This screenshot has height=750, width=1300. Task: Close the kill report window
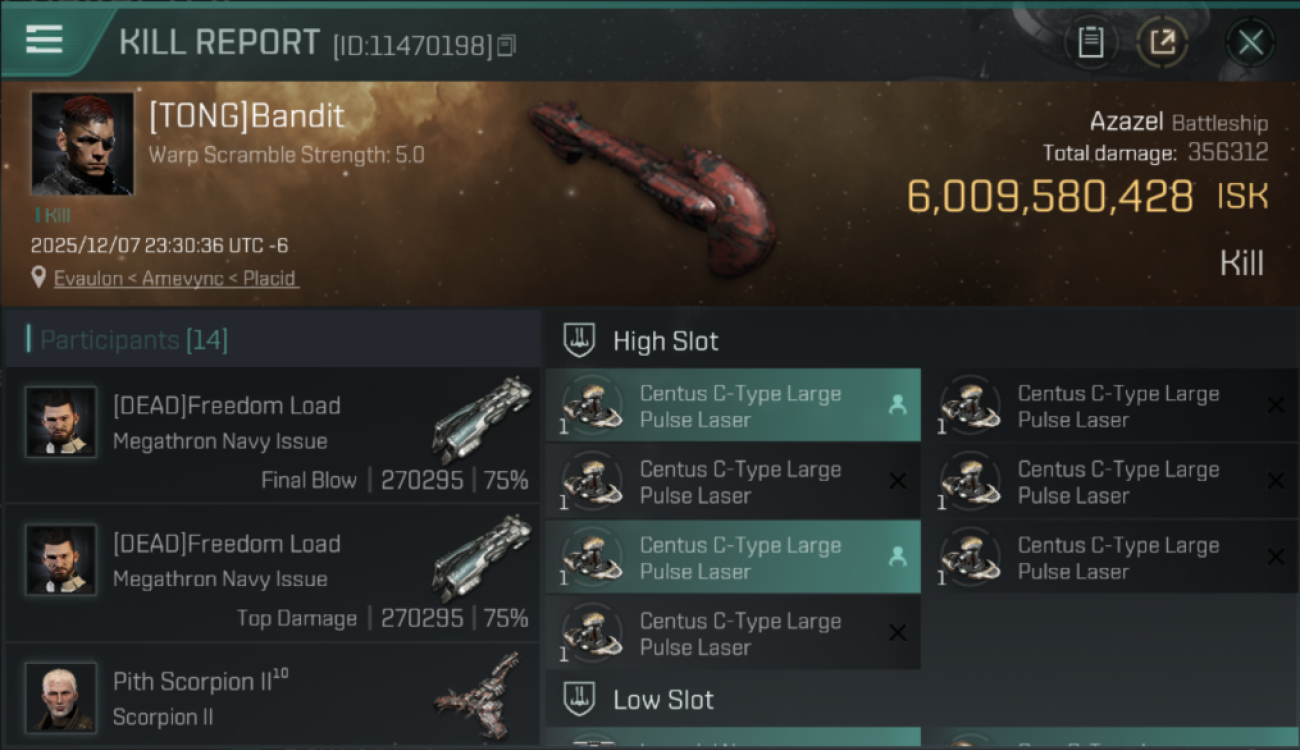click(1250, 42)
